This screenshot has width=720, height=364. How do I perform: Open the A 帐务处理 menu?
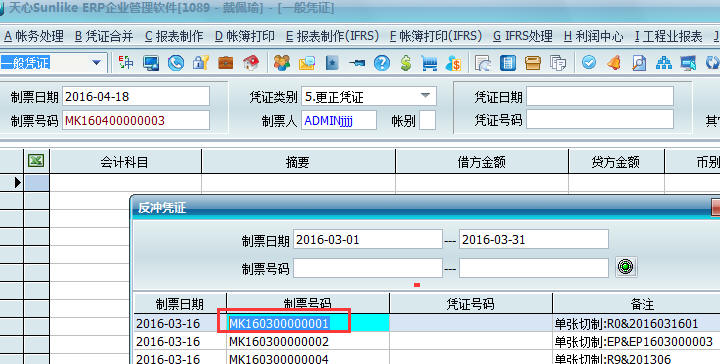click(34, 36)
